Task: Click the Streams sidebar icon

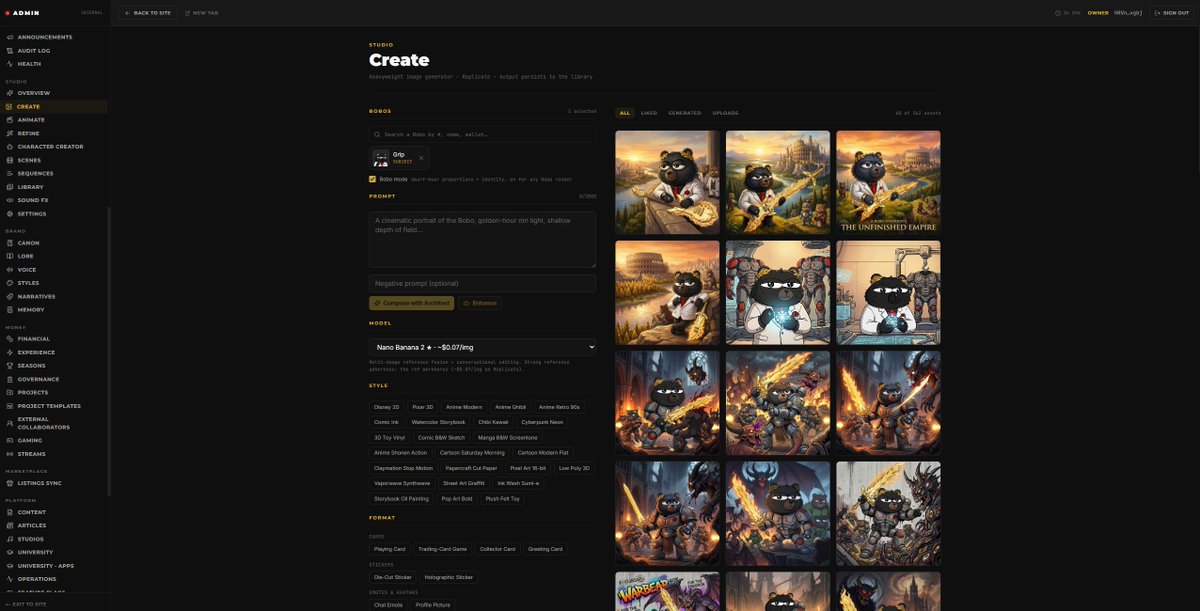Action: pyautogui.click(x=9, y=454)
